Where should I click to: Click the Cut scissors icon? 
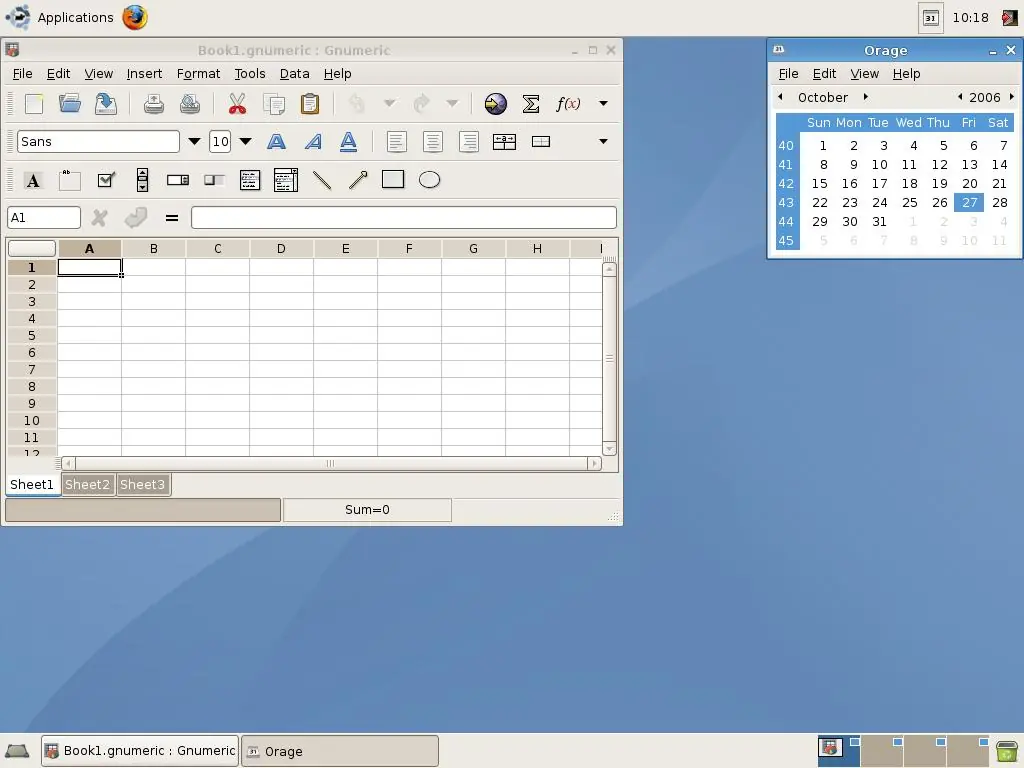[x=238, y=104]
